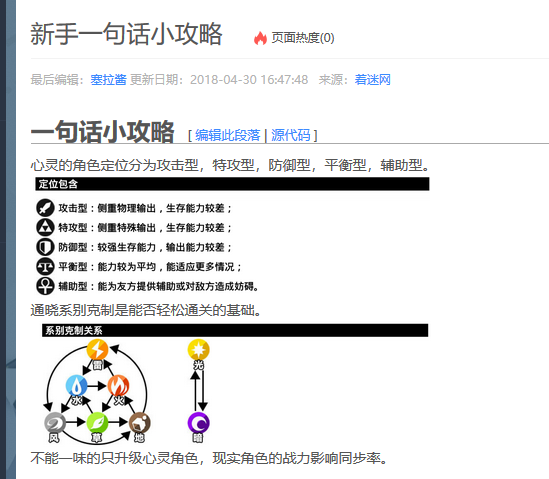This screenshot has width=549, height=479.
Task: Click section heading 一句话小攻略
Action: (102, 132)
